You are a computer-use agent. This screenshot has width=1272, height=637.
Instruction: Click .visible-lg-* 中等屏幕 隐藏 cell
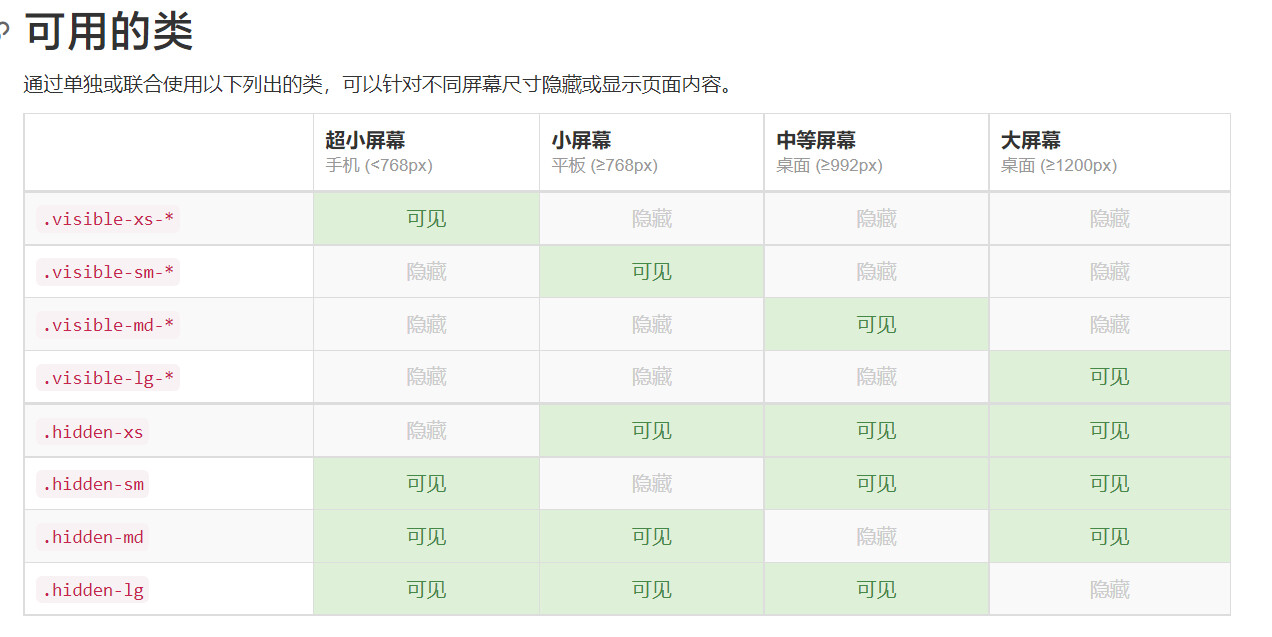(x=876, y=377)
